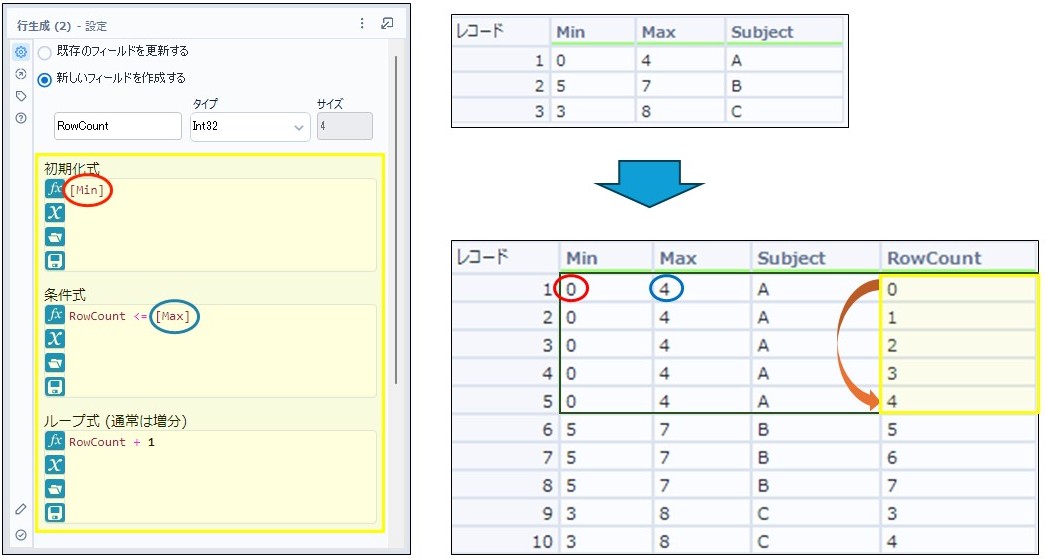
Task: Click the fx functions icon in 初期化式
Action: coord(55,189)
